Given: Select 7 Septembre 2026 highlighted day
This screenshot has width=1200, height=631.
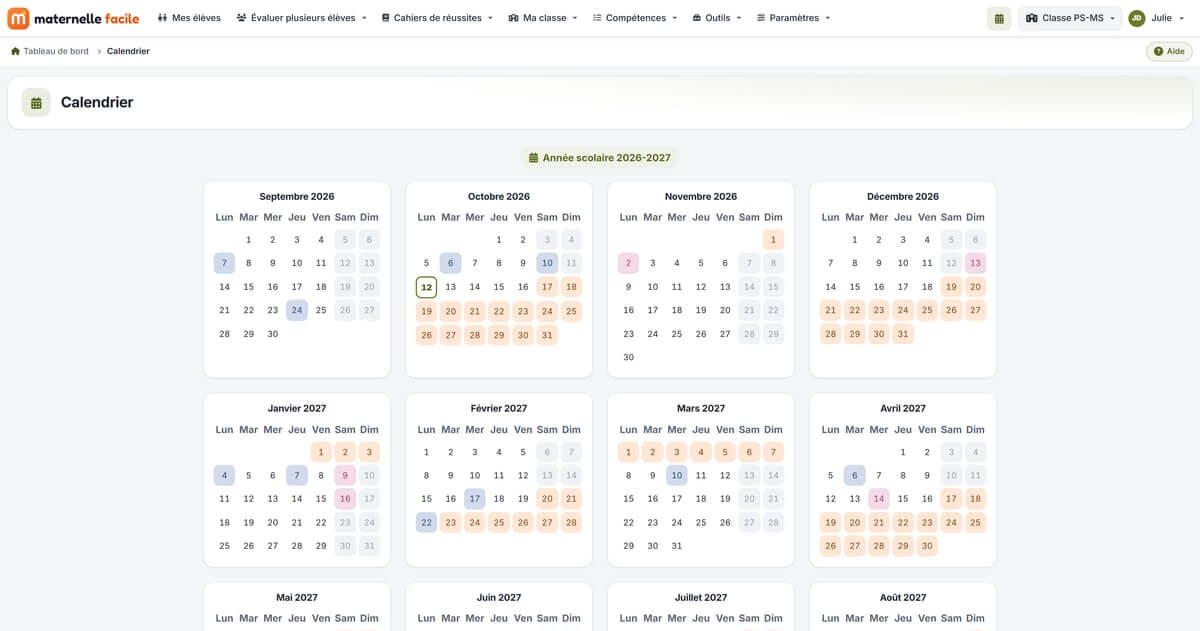Looking at the screenshot, I should coord(224,263).
